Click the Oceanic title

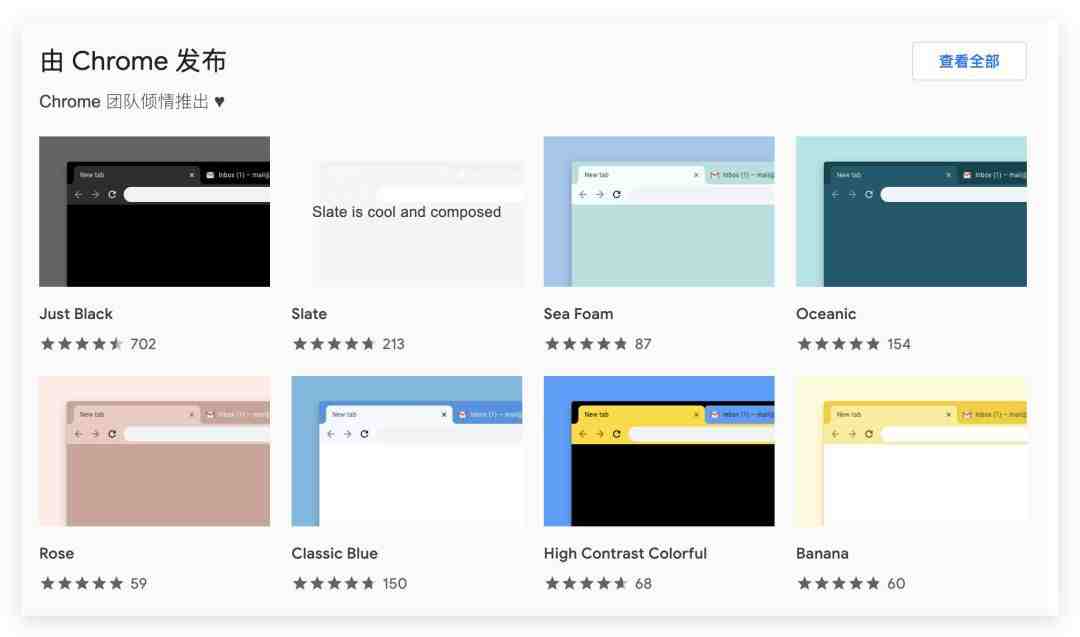point(826,314)
